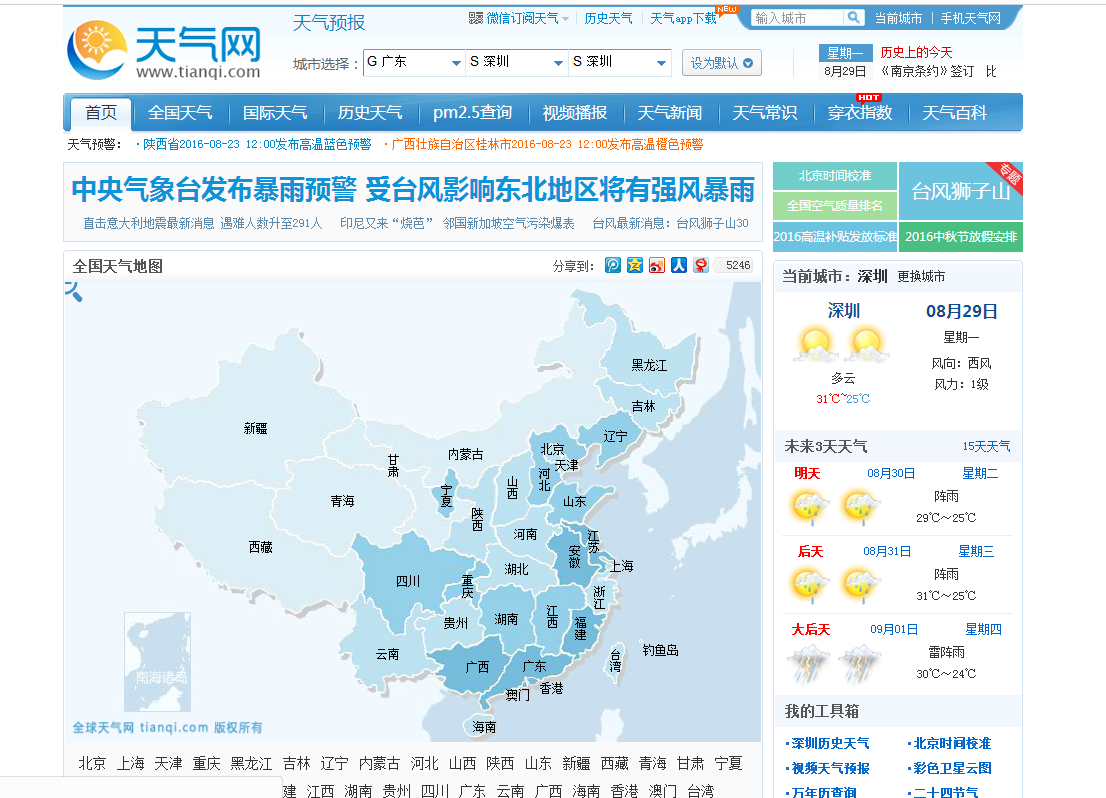Viewport: 1106px width, 798px height.
Task: Expand the second S 深圳 district dropdown
Action: 619,62
